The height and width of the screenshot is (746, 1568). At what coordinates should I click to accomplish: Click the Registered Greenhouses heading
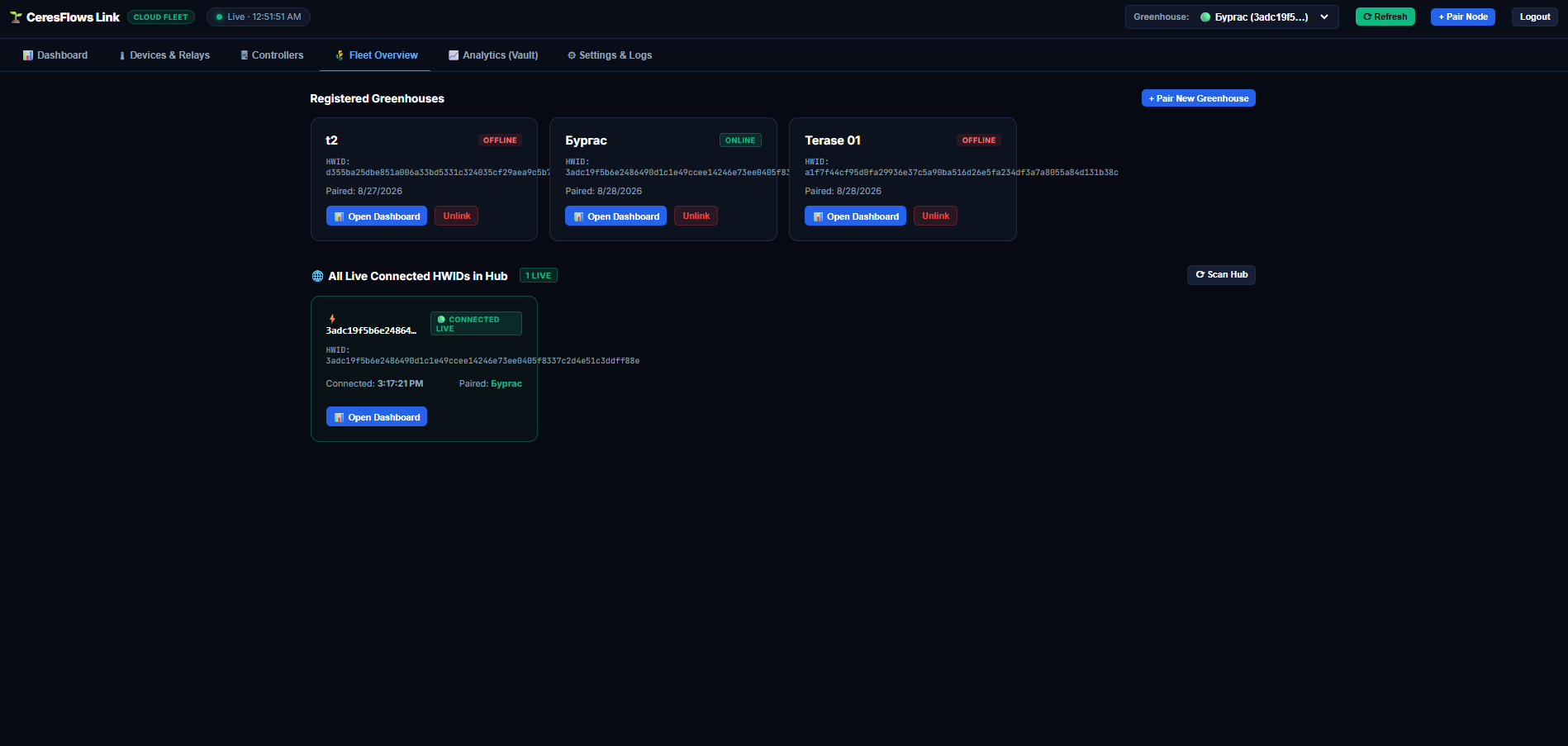pyautogui.click(x=377, y=98)
